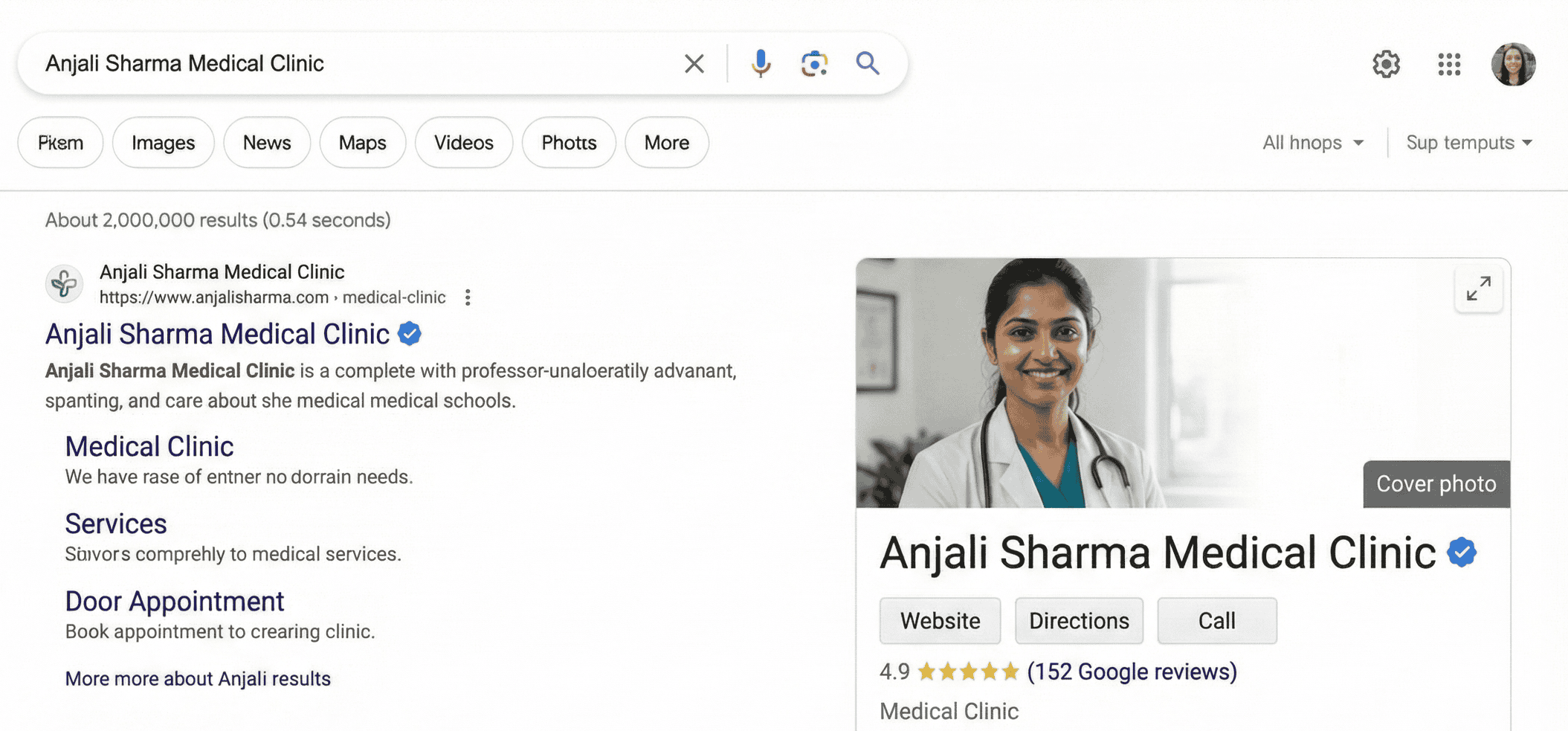Open Anjali Sharma Medical Clinic result title
This screenshot has width=1568, height=731.
217,334
